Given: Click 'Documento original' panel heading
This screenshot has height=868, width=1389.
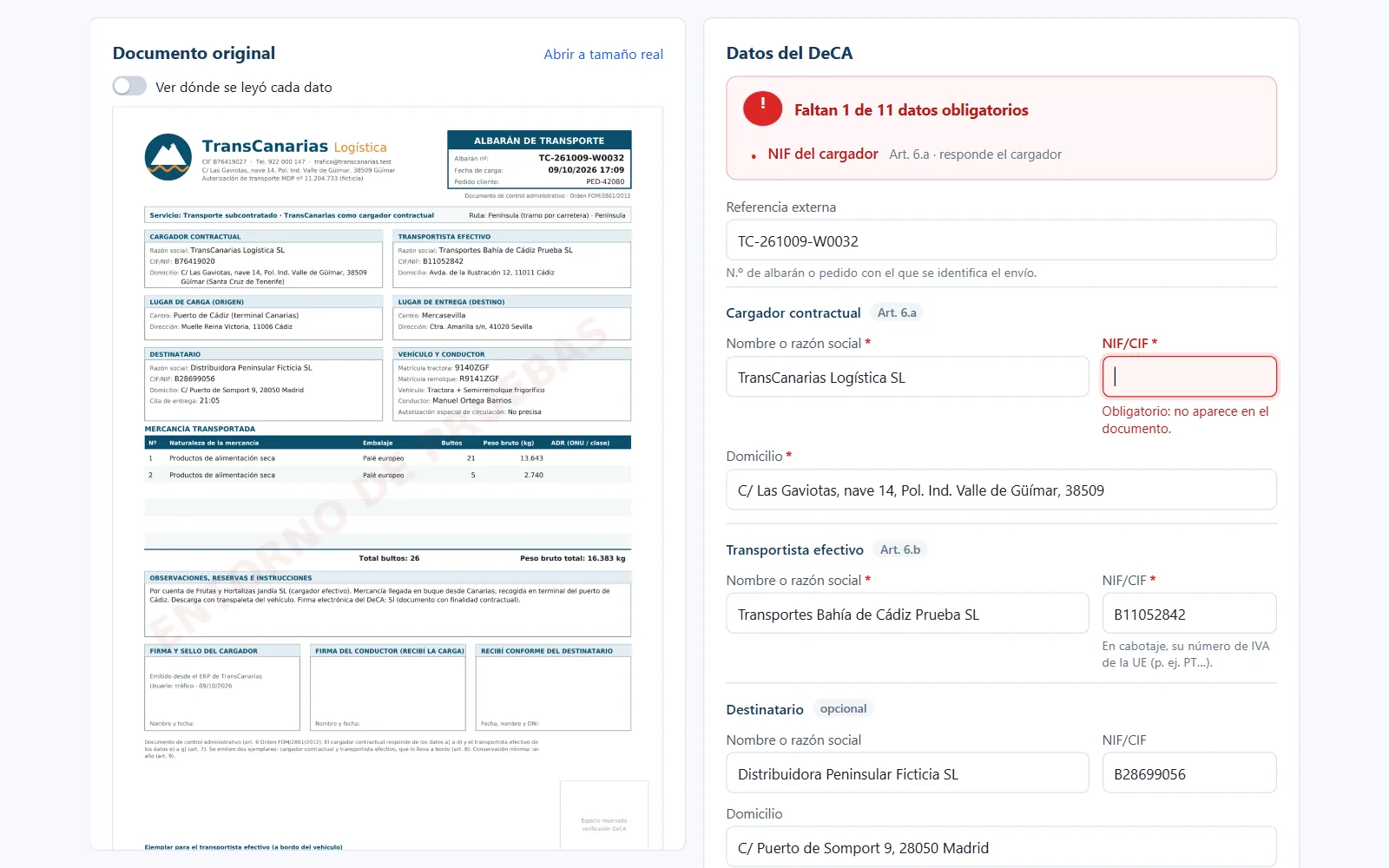Looking at the screenshot, I should pos(194,53).
